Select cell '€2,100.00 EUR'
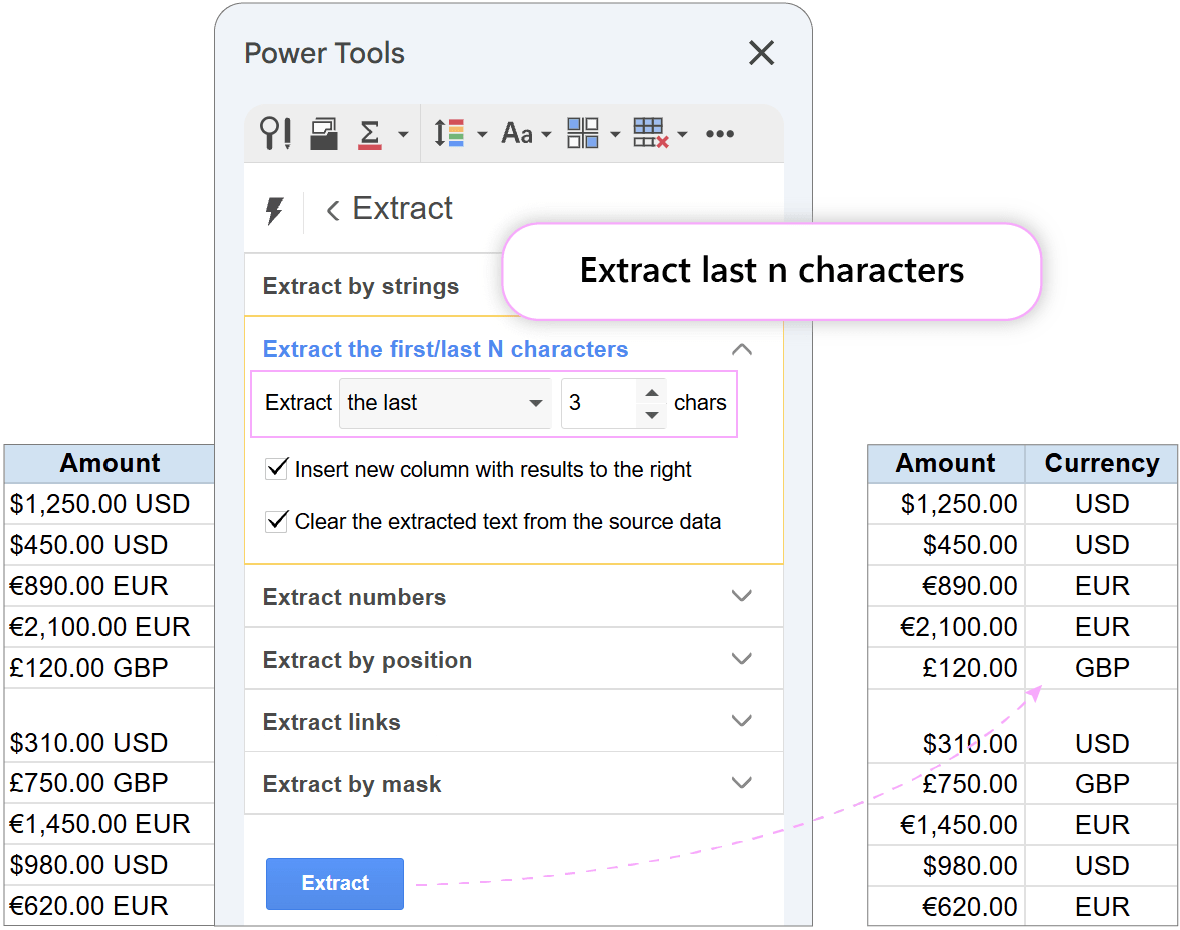The image size is (1180, 930). coord(110,626)
